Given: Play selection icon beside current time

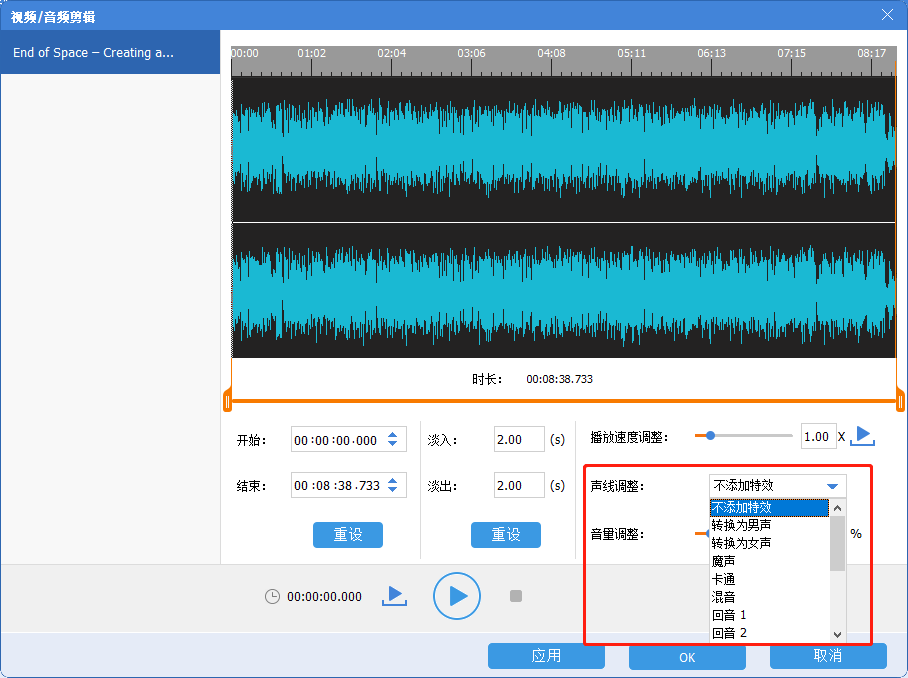Looking at the screenshot, I should (394, 596).
